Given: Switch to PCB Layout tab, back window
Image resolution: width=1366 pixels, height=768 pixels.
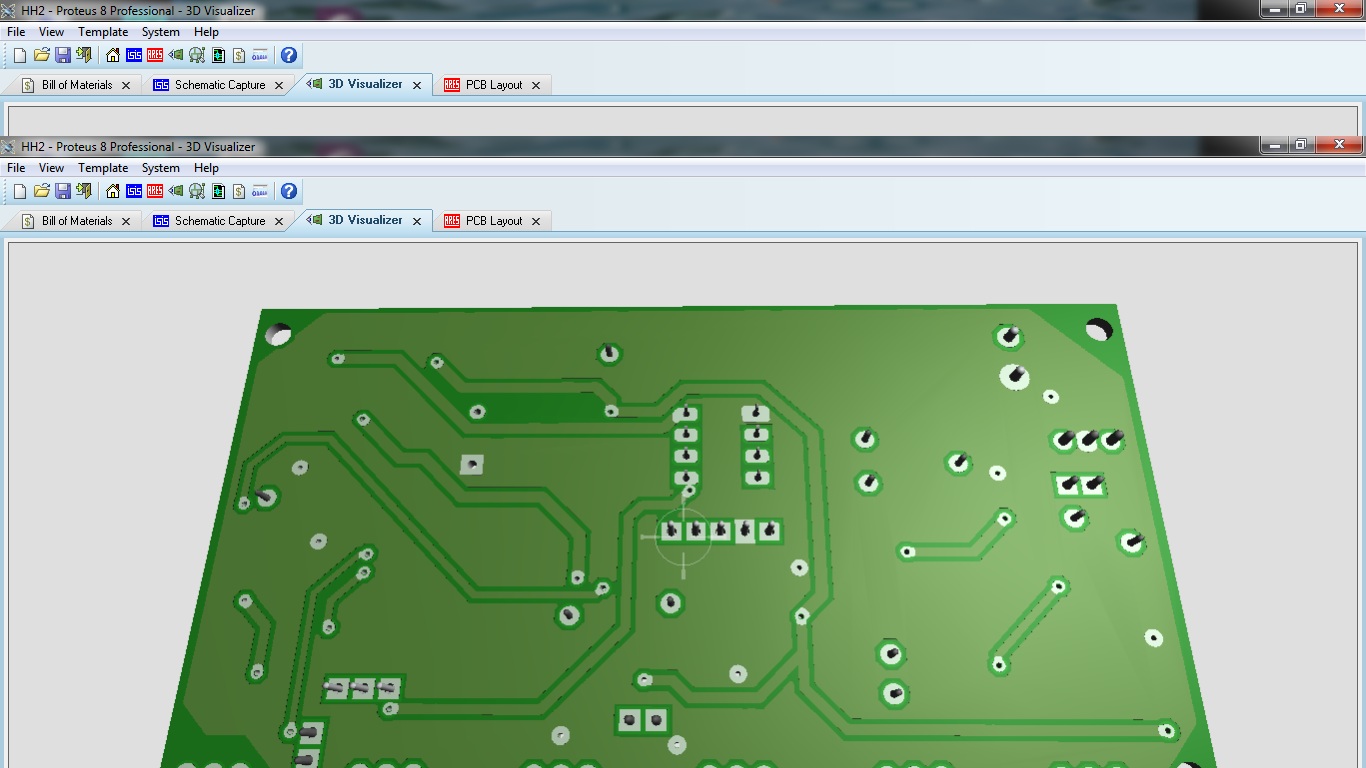Looking at the screenshot, I should 494,85.
